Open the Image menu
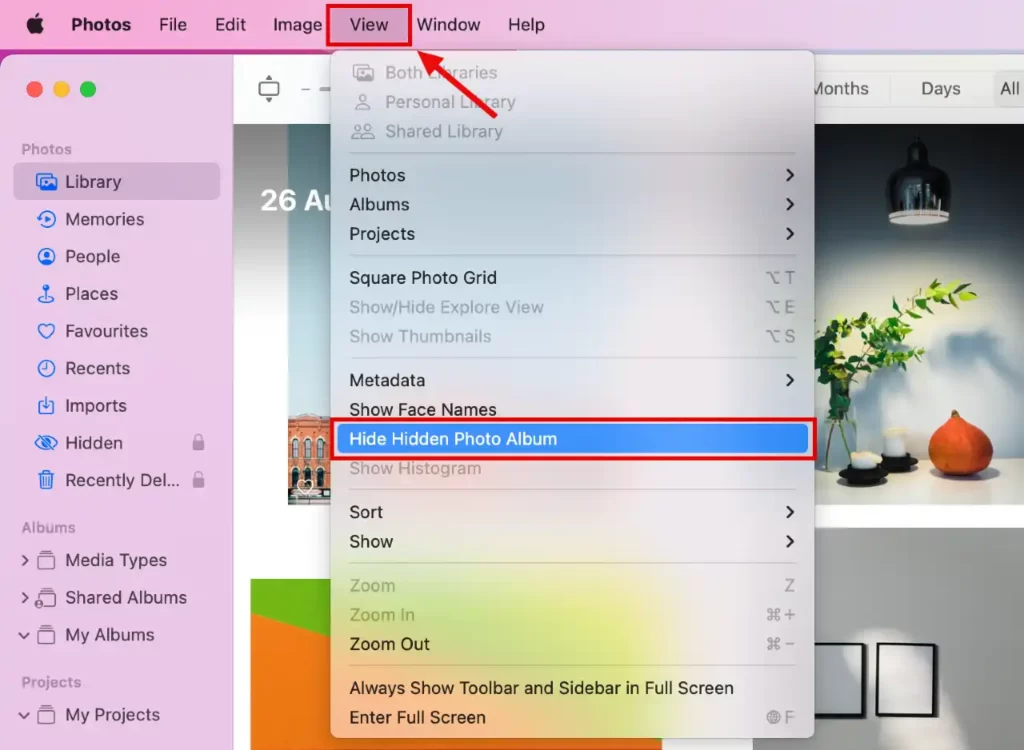The image size is (1024, 750). tap(297, 25)
